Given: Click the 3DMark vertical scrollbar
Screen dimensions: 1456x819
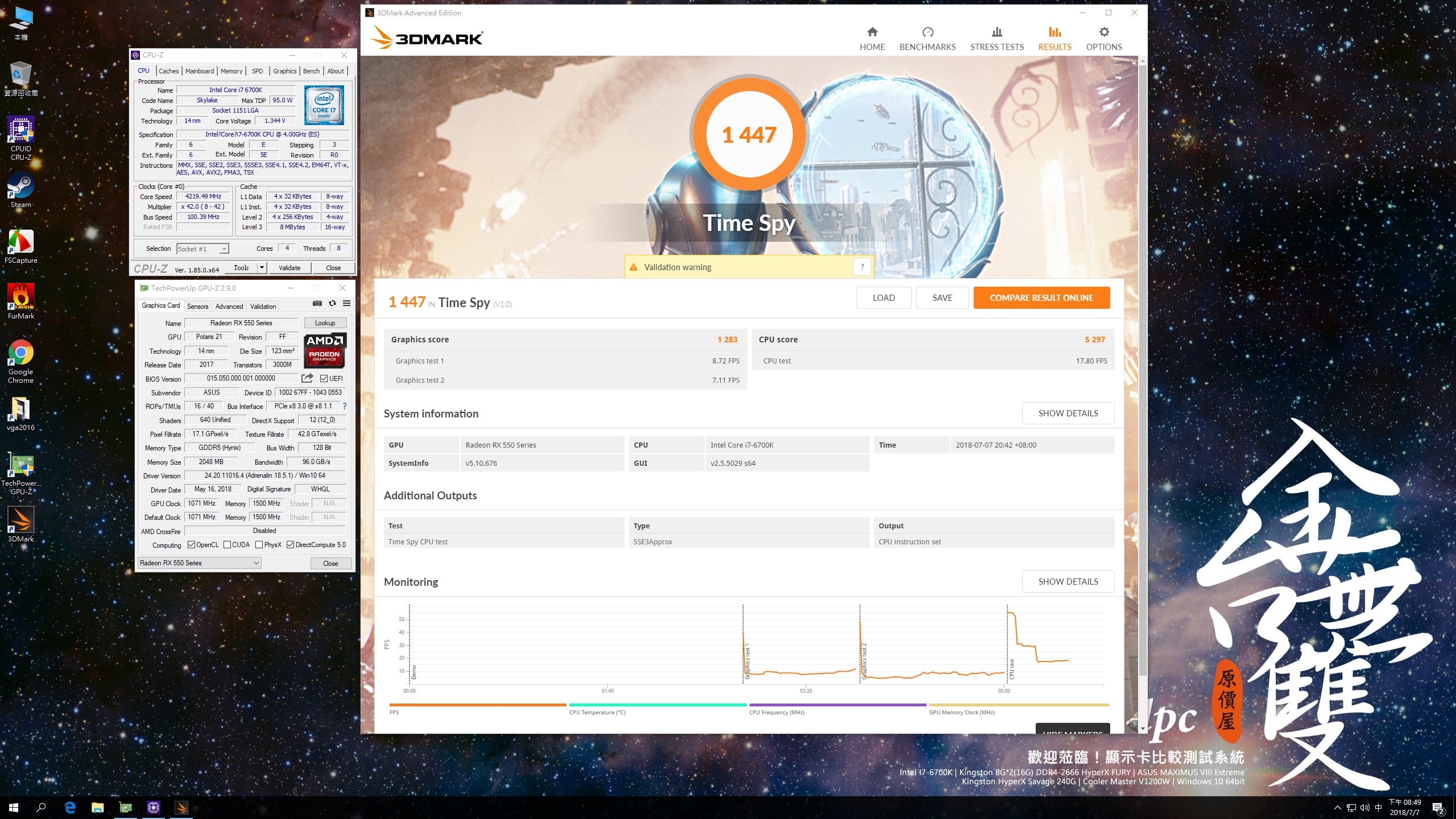Looking at the screenshot, I should point(1142,370).
